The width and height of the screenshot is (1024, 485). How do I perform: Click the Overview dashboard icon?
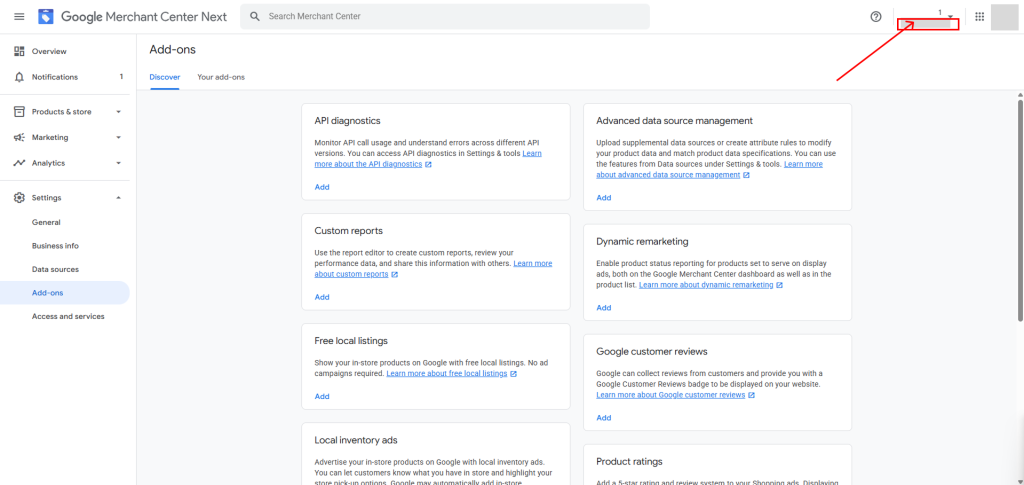point(19,51)
